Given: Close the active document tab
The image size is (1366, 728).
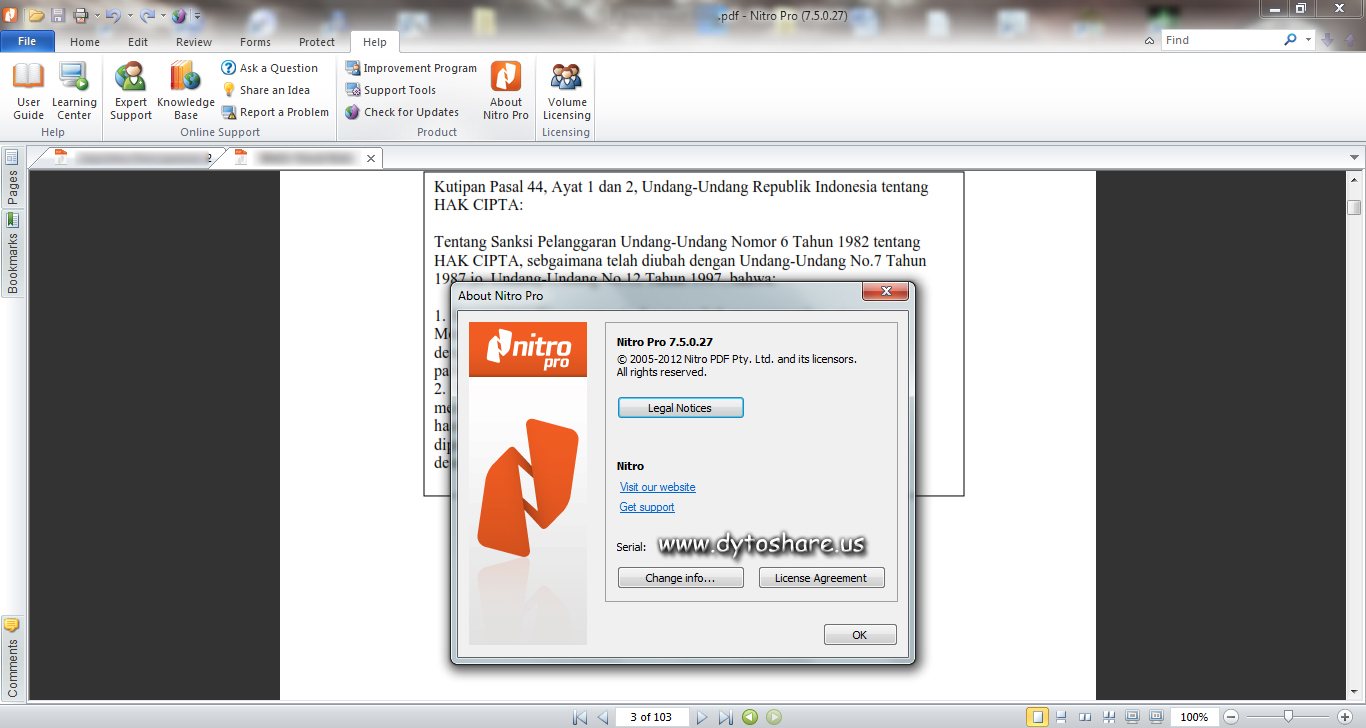Looking at the screenshot, I should click(x=371, y=158).
